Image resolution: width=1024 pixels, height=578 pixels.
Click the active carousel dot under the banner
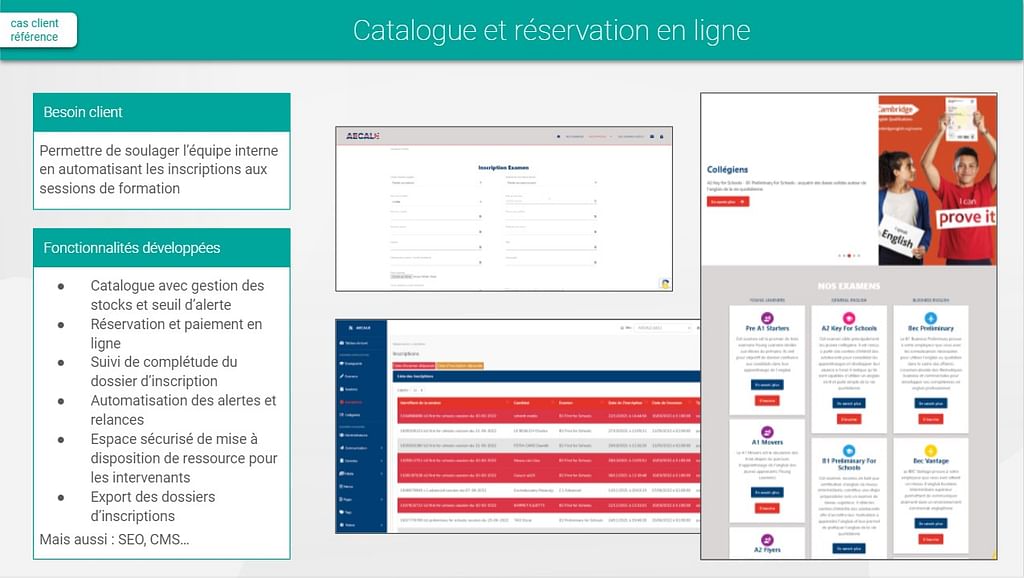point(851,256)
